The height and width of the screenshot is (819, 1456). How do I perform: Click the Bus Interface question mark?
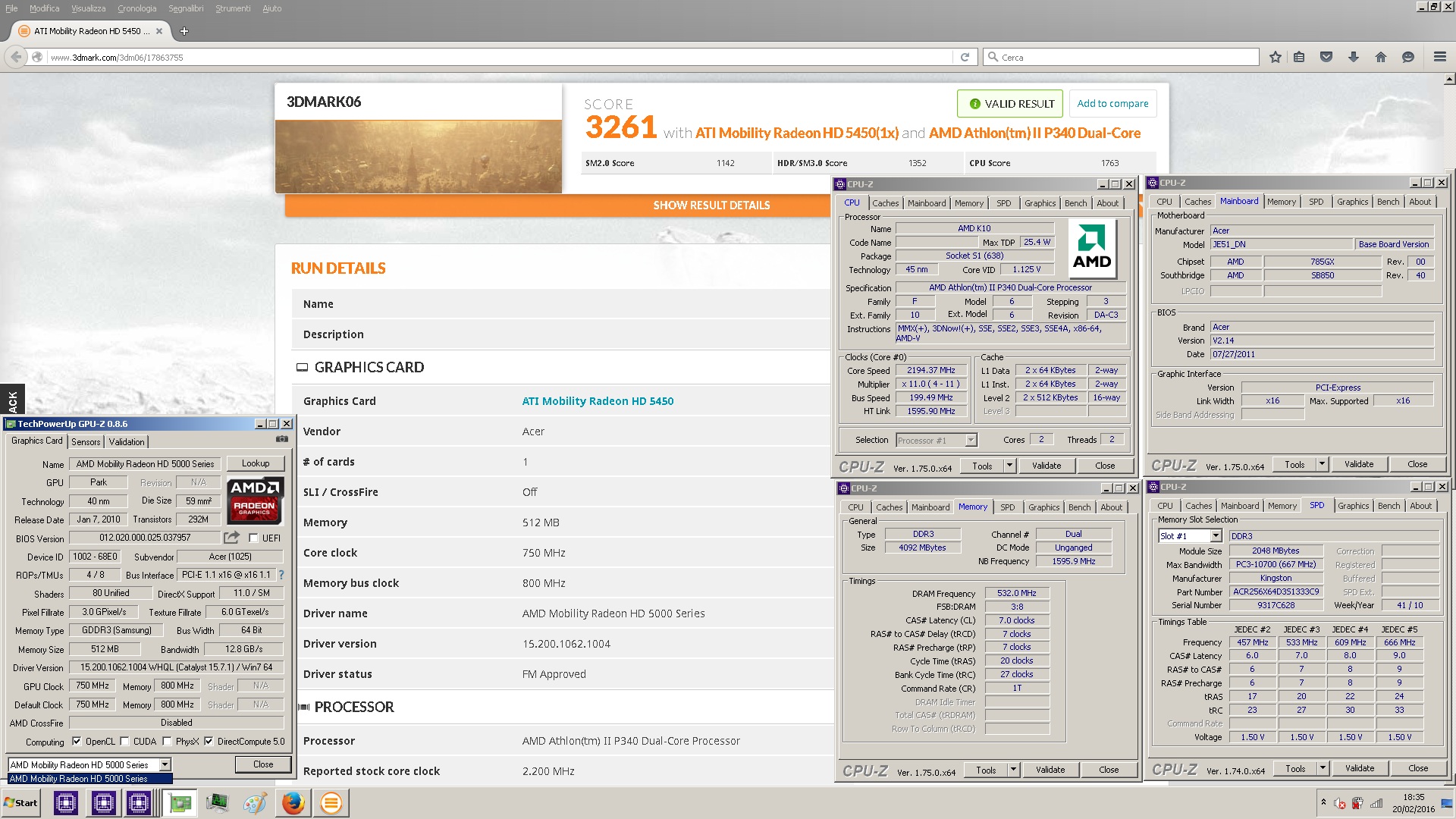point(281,575)
